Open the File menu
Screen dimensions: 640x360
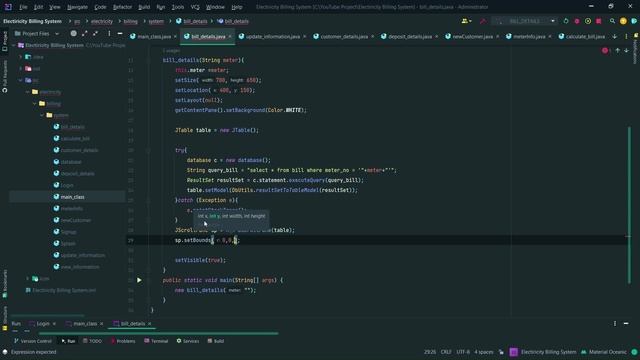(x=23, y=7)
